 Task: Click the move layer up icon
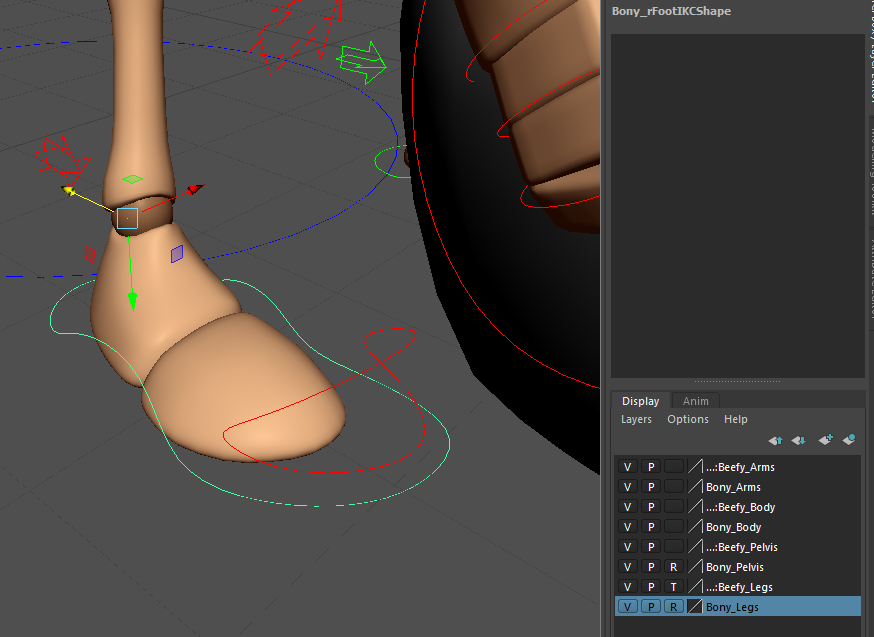pyautogui.click(x=776, y=440)
